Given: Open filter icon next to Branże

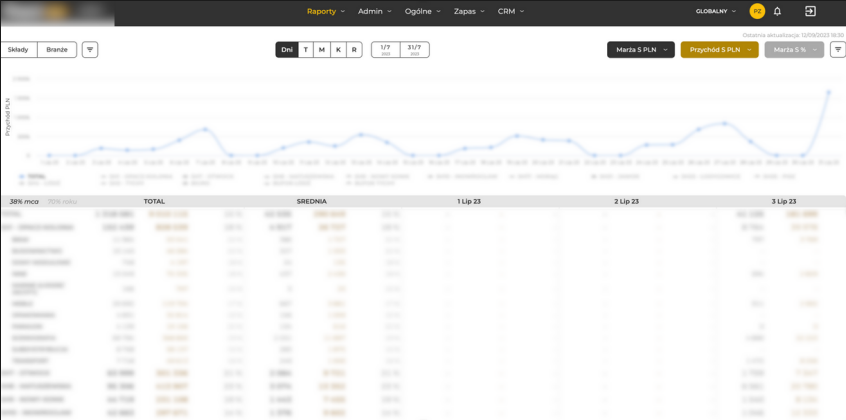Looking at the screenshot, I should coord(90,49).
